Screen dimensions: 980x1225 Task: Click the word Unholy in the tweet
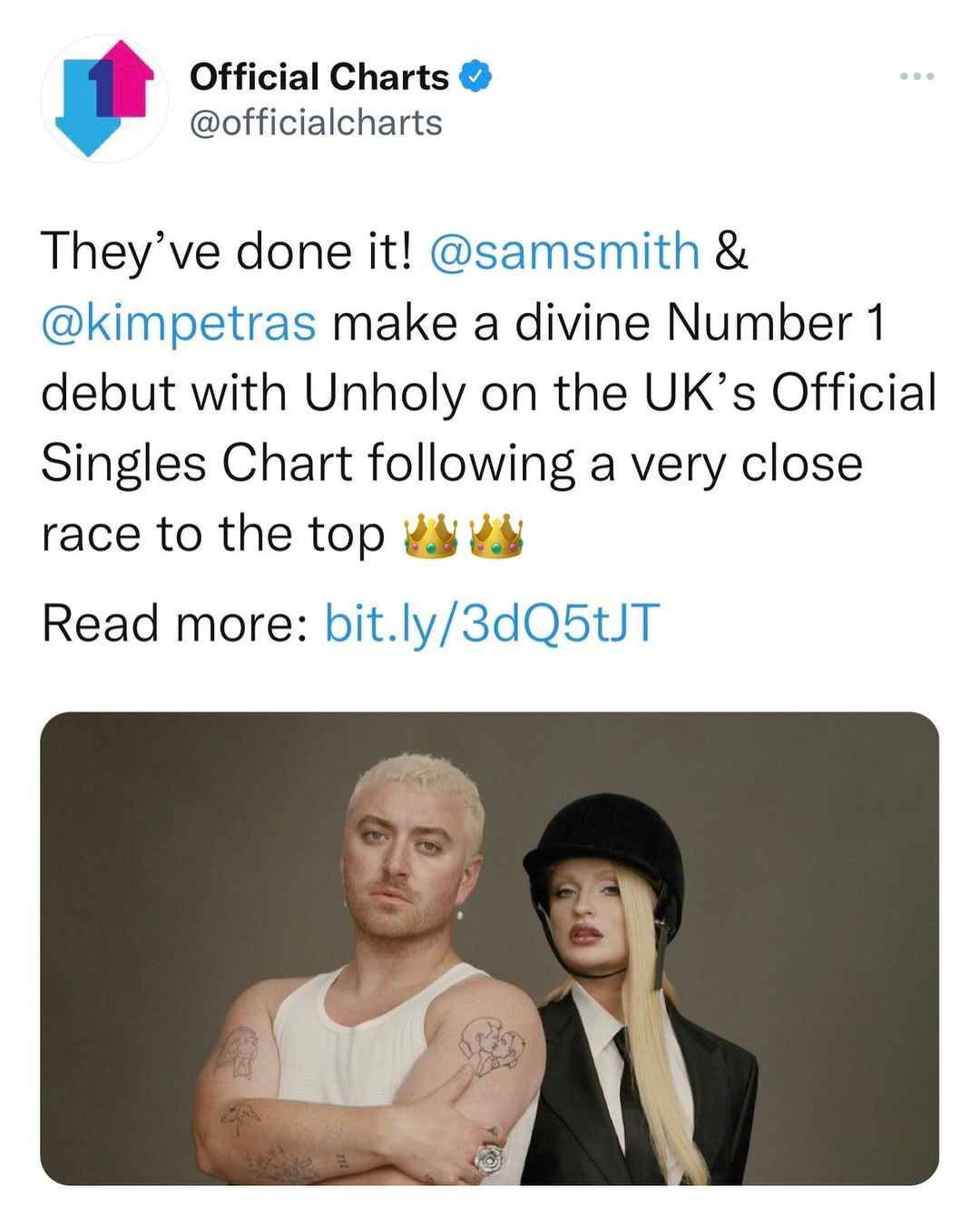click(383, 393)
